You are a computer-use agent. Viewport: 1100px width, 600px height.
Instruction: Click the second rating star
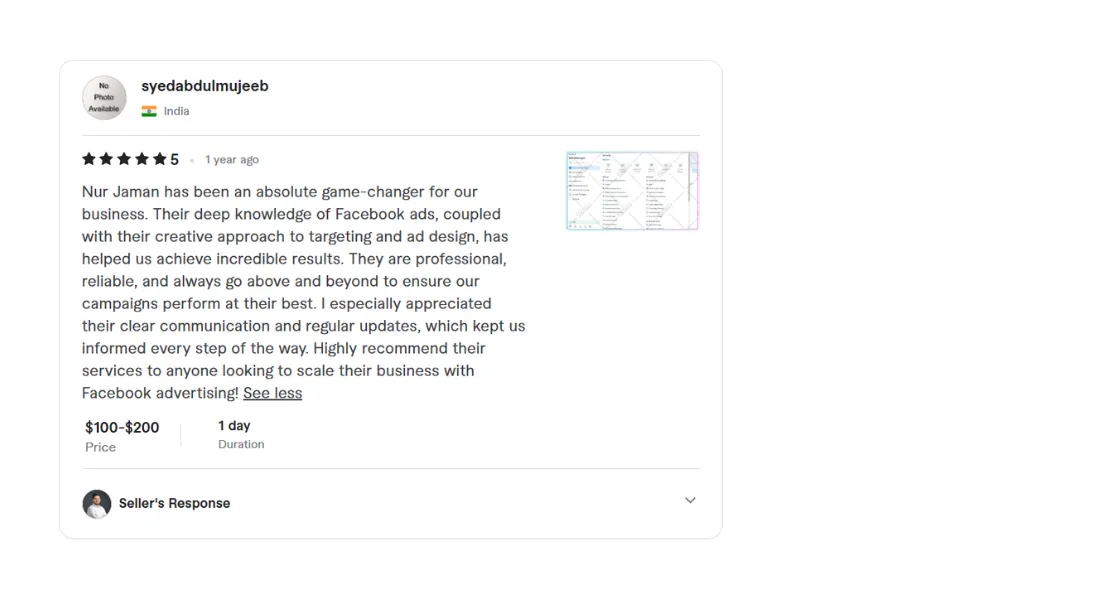[x=107, y=159]
